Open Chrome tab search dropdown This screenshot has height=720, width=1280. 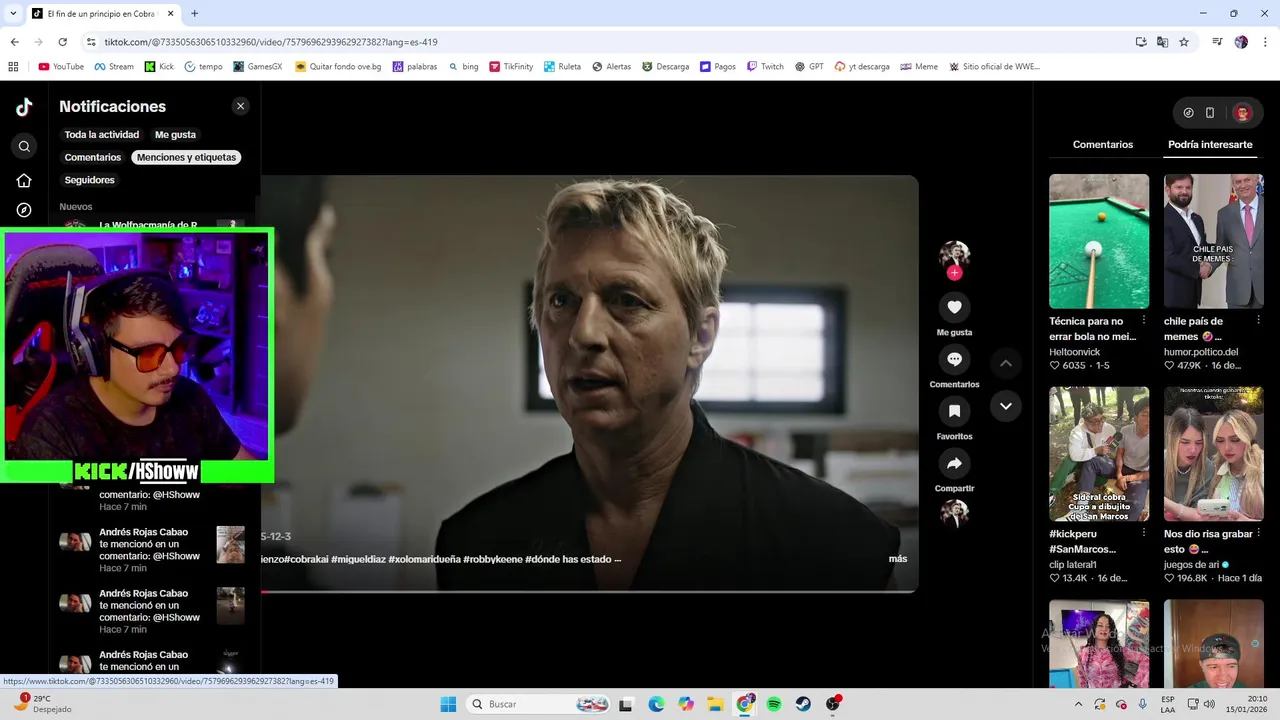coord(13,14)
